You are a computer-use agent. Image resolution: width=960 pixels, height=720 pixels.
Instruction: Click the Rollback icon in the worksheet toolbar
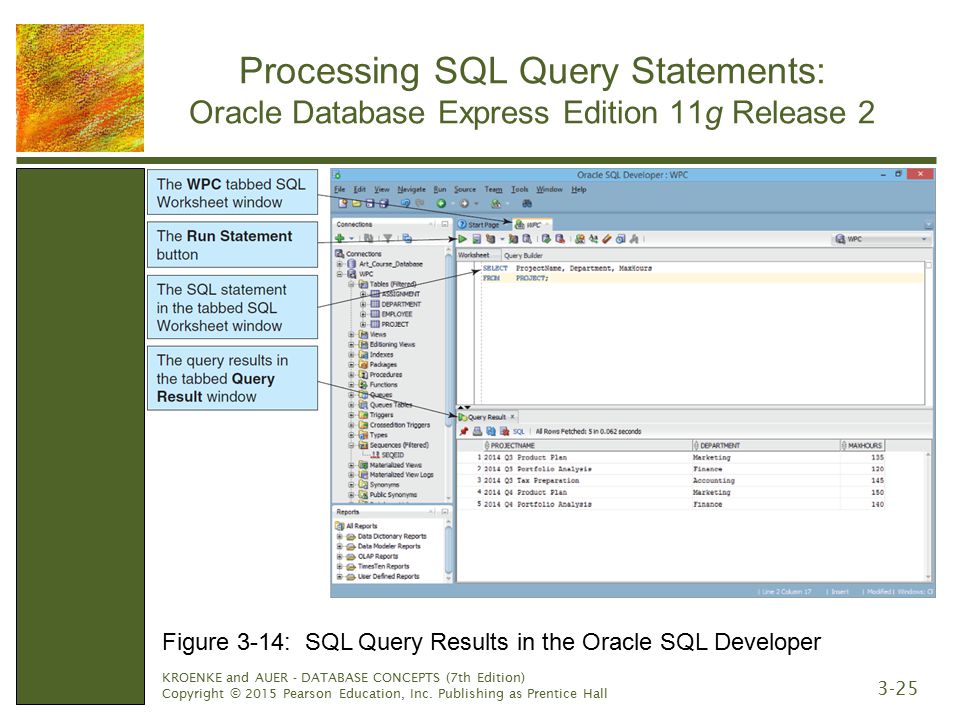[x=559, y=239]
